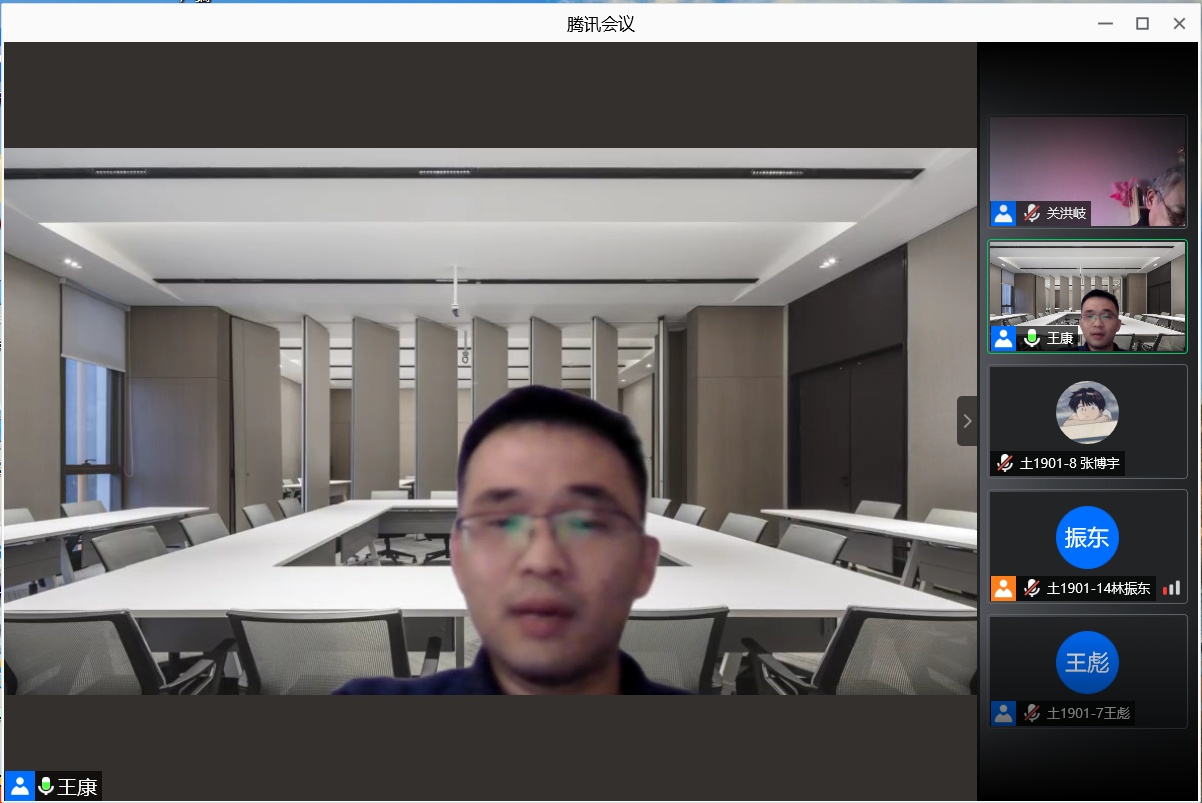This screenshot has width=1202, height=803.
Task: Click the user icon in 王康's sidebar thumbnail
Action: pos(1003,338)
